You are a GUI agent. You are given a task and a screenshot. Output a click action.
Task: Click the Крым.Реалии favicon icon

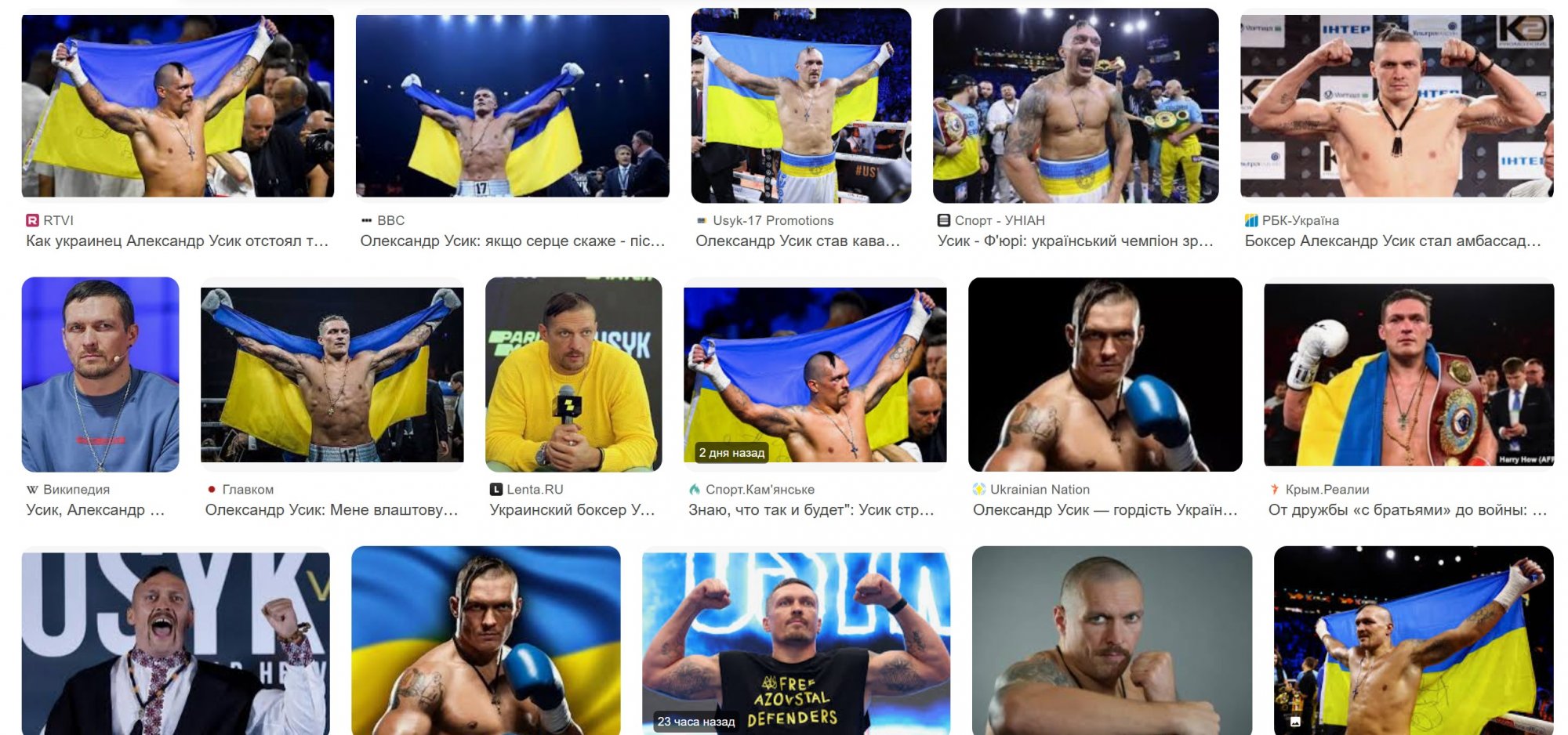[1275, 490]
